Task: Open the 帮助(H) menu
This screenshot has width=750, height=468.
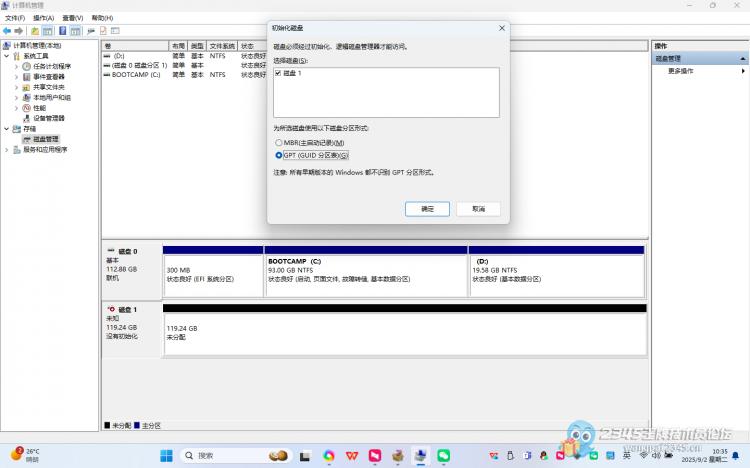Action: tap(102, 18)
